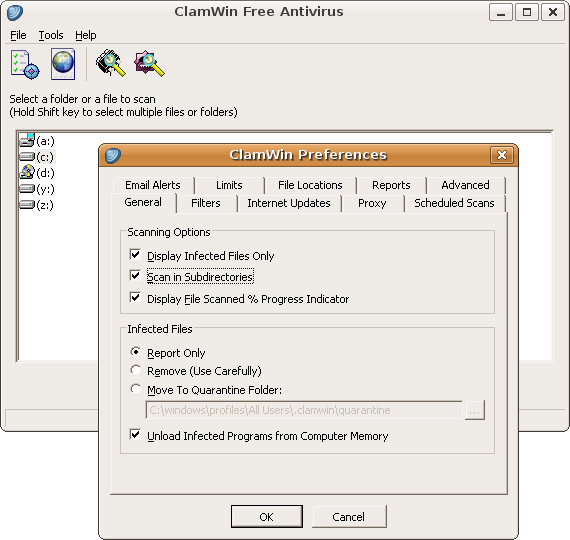Toggle Scan in Subdirectories checkbox
Viewport: 570px width, 540px height.
click(135, 275)
